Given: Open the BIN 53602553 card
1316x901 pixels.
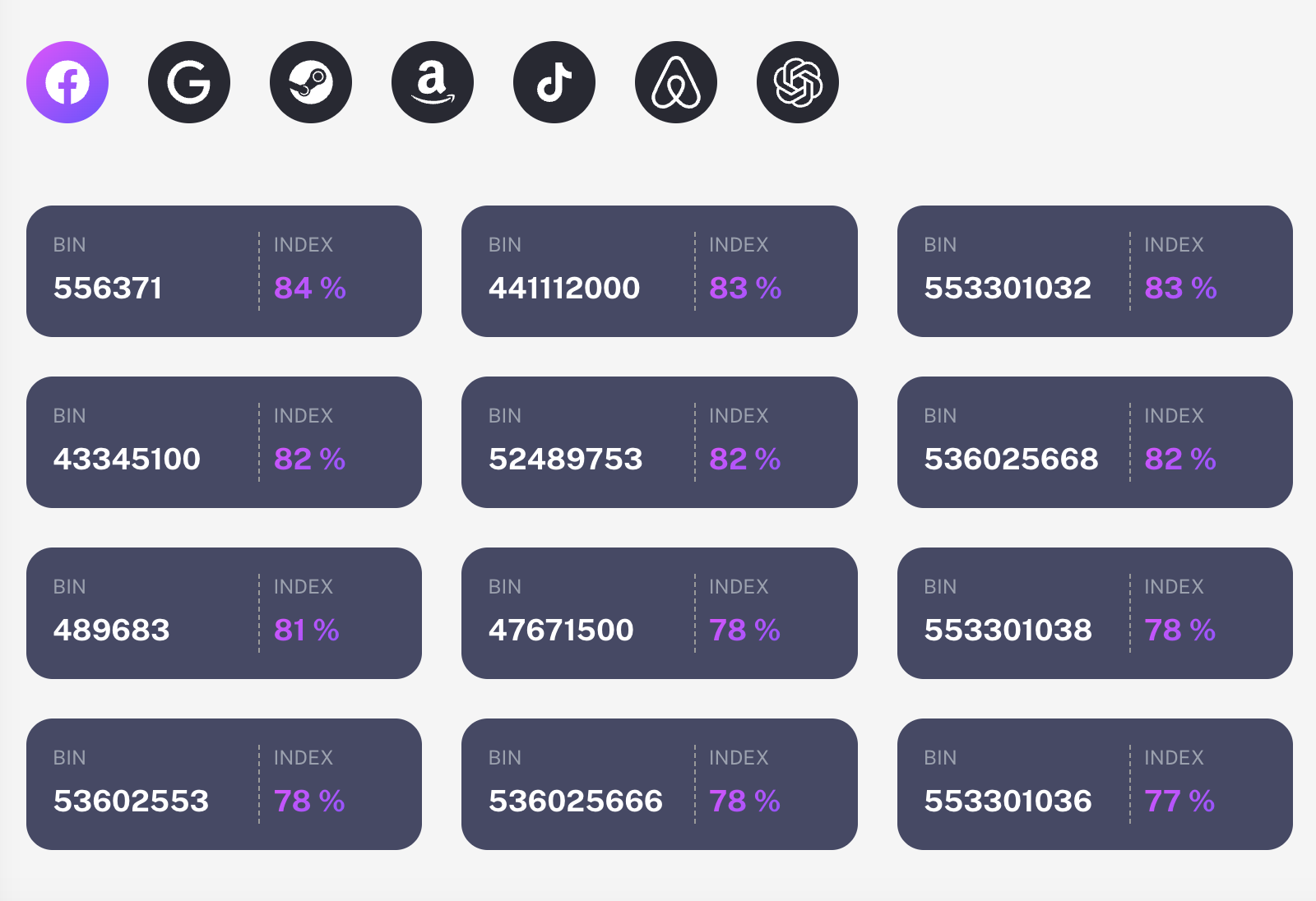Looking at the screenshot, I should 224,784.
